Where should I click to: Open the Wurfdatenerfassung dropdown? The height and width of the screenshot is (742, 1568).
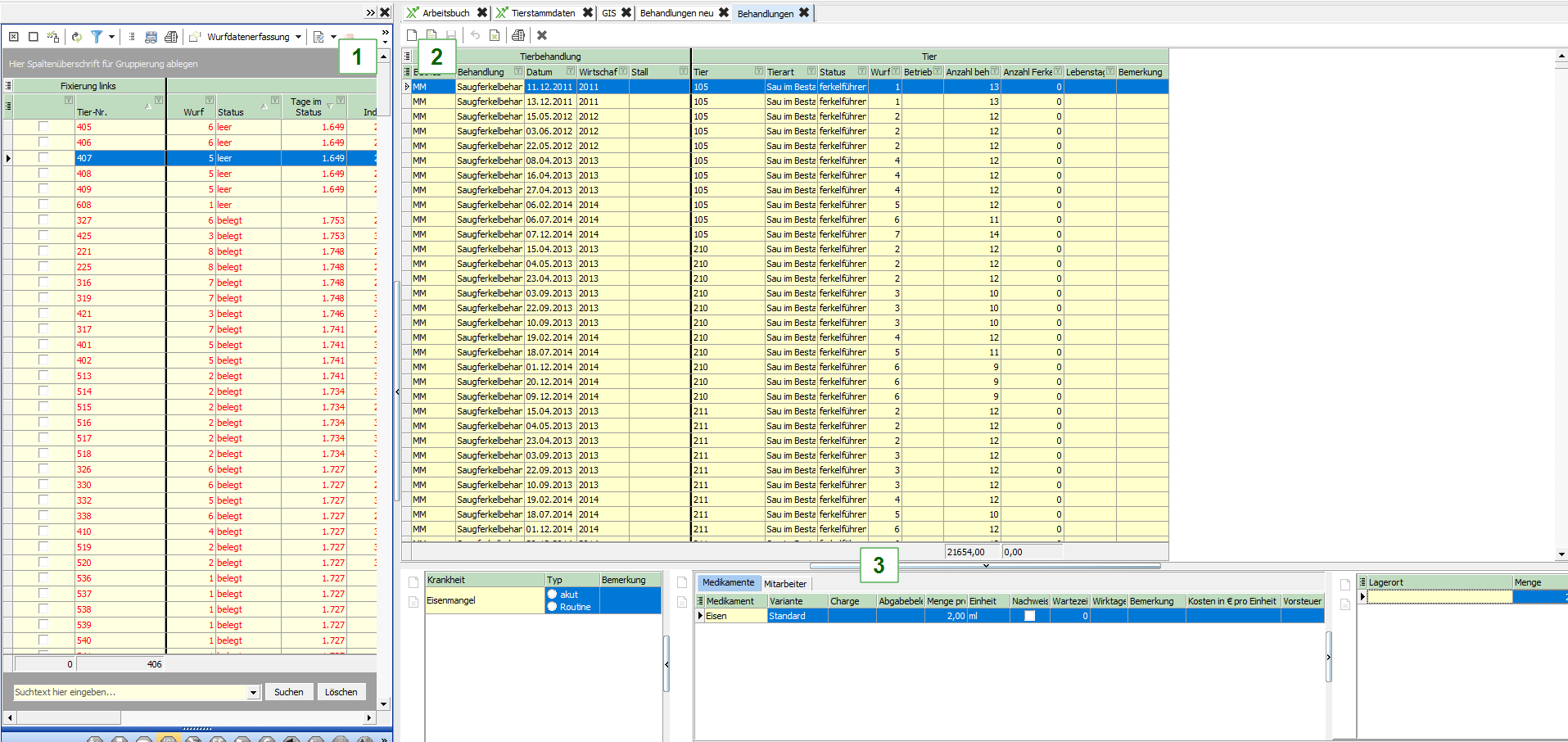298,37
